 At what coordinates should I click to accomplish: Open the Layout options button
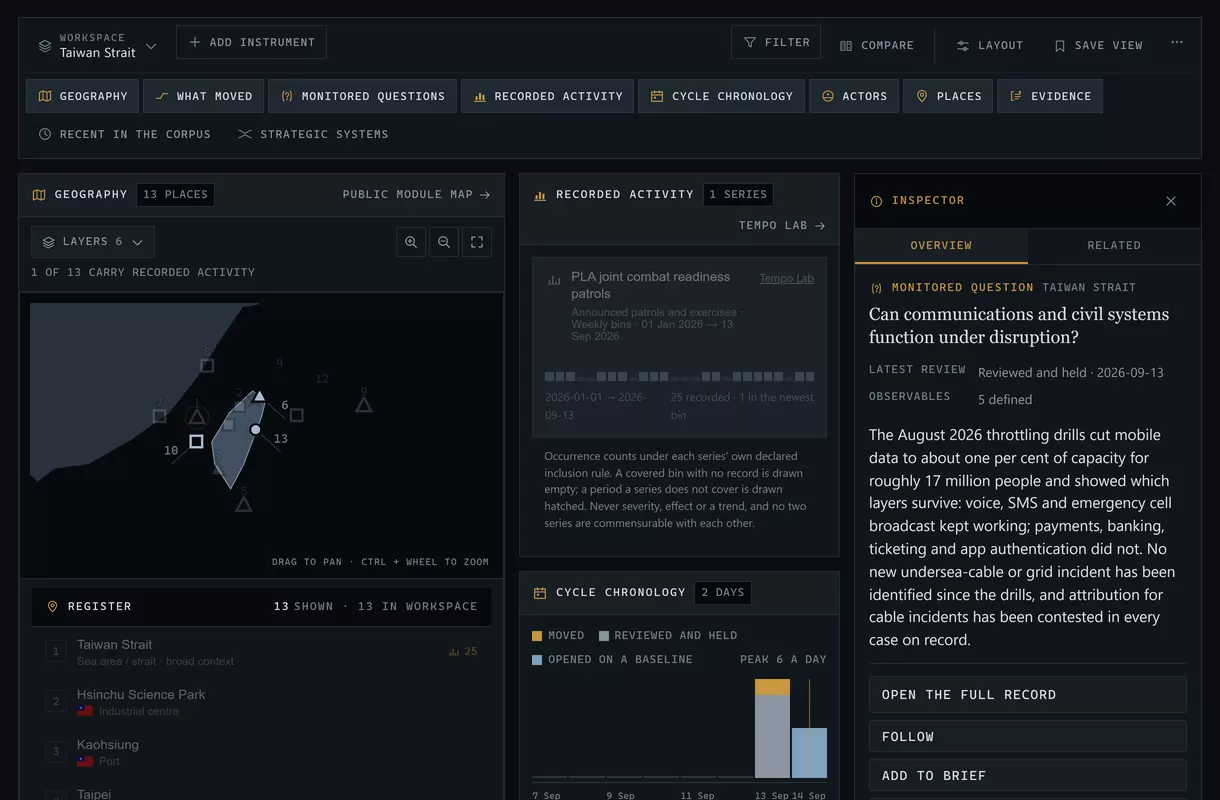[x=989, y=46]
